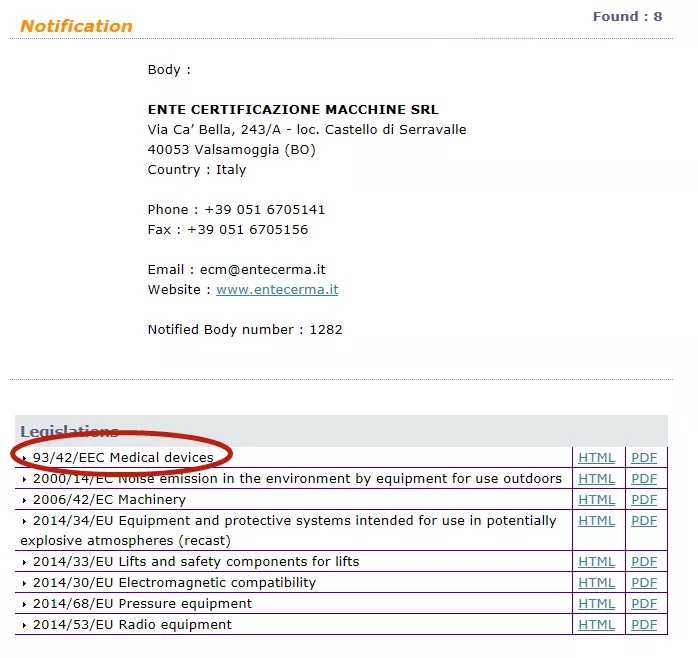The image size is (698, 658).
Task: Select the 2014/53/EU Radio equipment row
Action: coord(132,625)
